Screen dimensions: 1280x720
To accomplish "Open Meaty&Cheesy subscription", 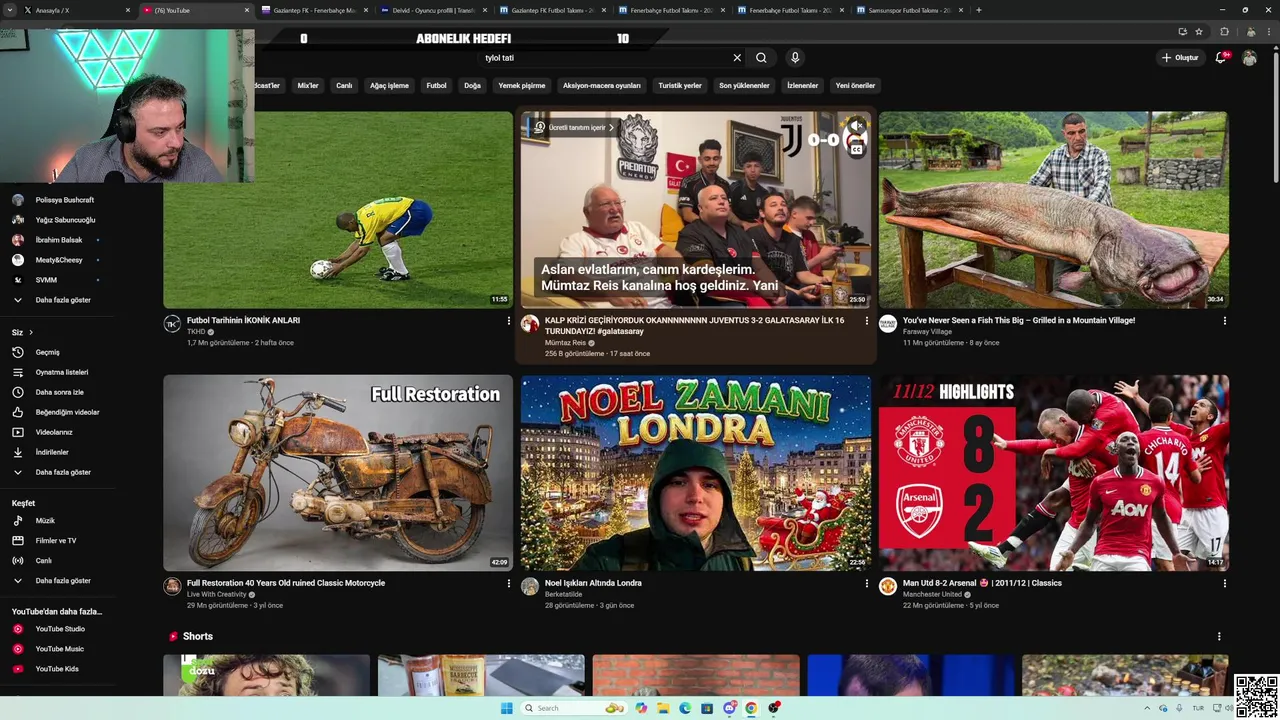I will pos(58,260).
